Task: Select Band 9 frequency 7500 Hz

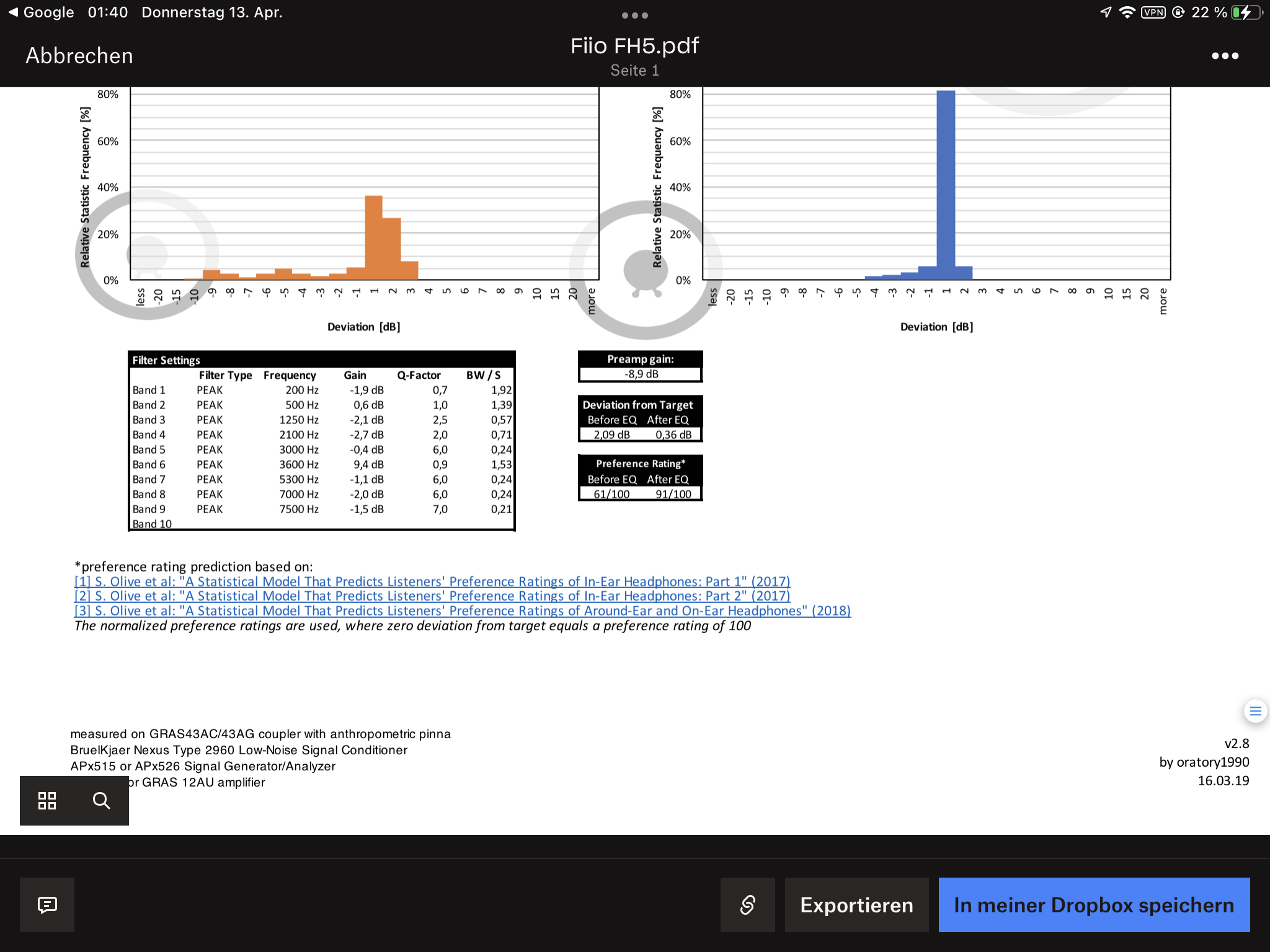Action: click(299, 509)
